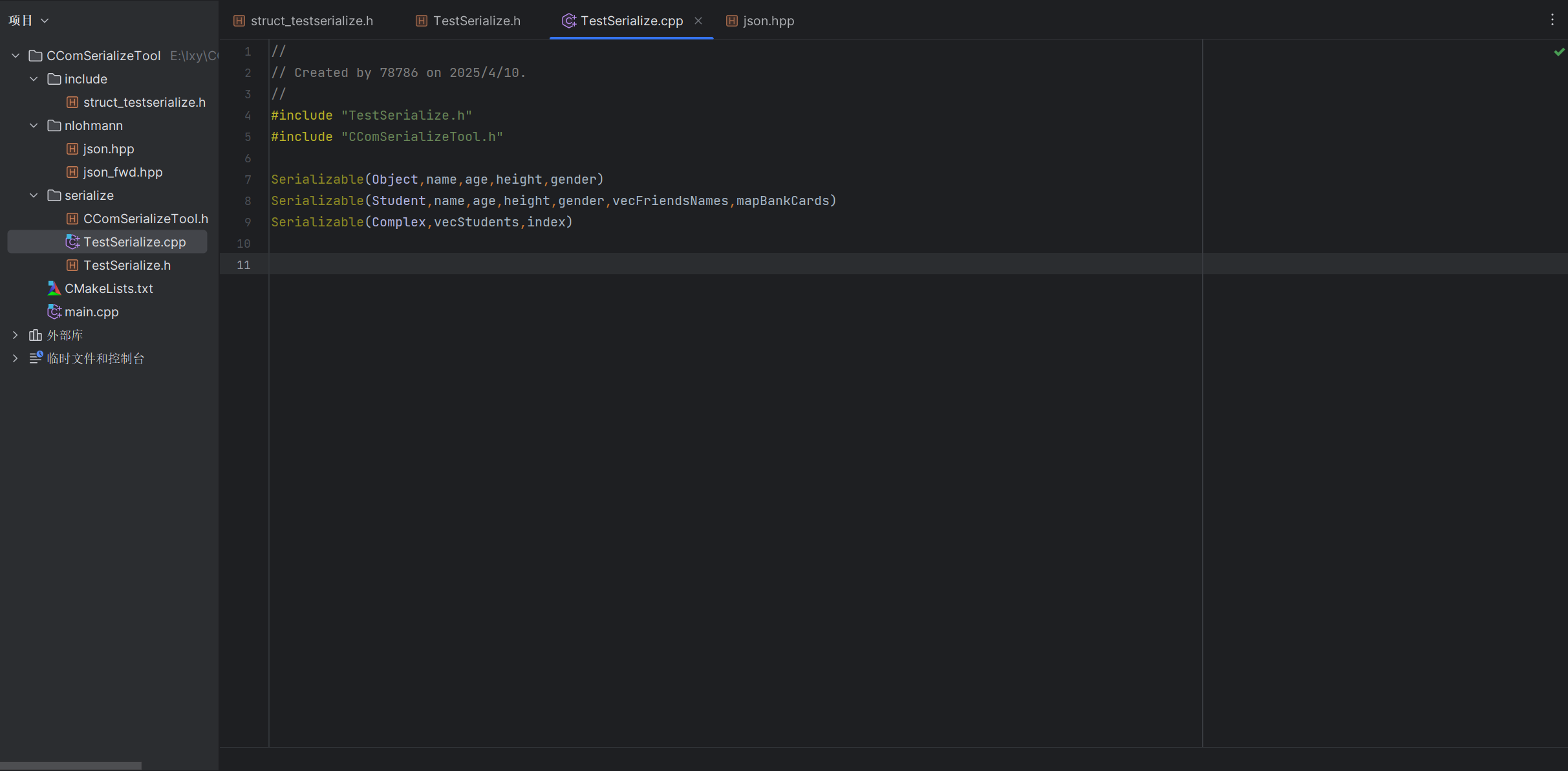1568x771 pixels.
Task: Open CComSerializeTool.h in the tree
Action: [145, 219]
